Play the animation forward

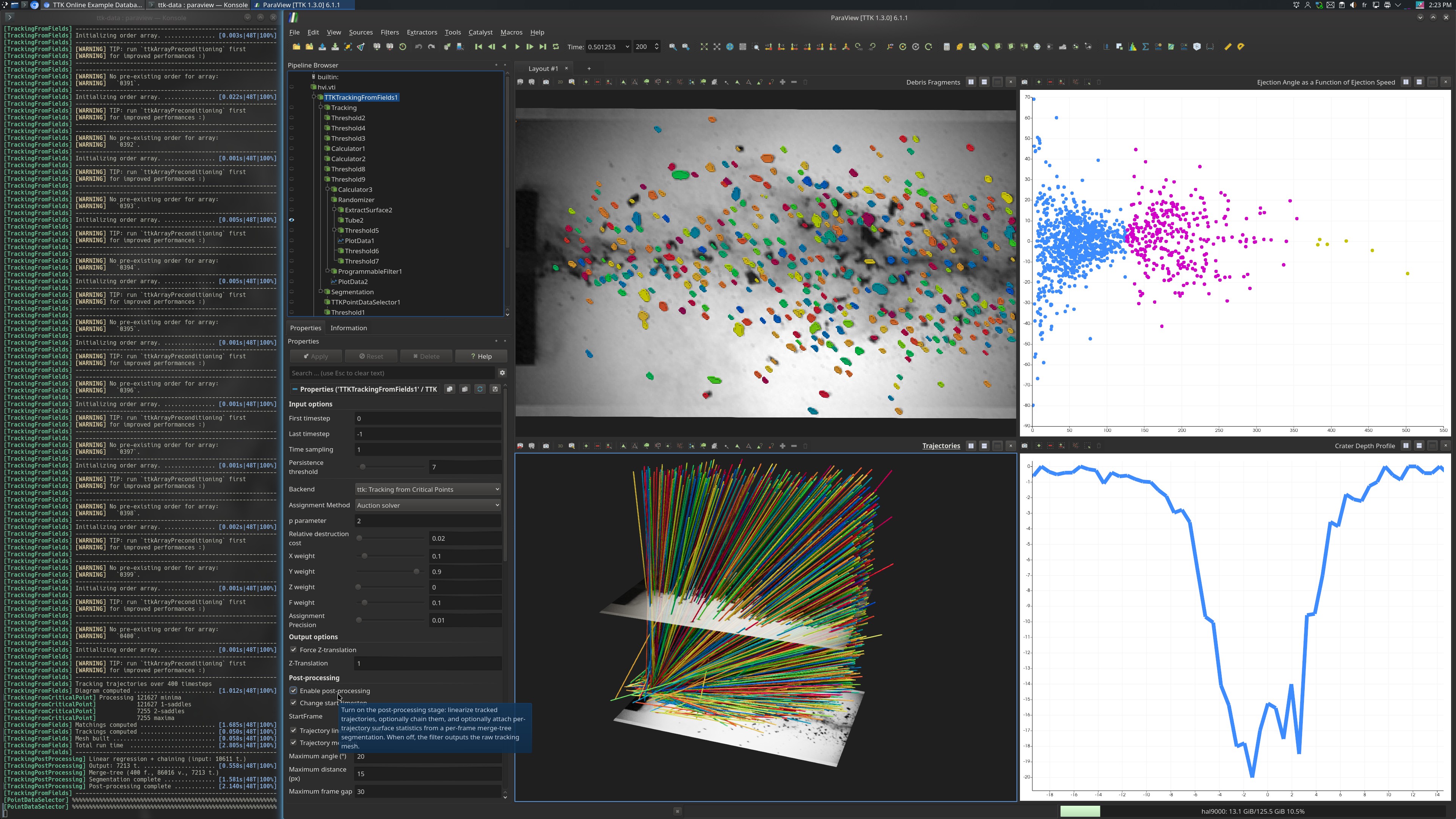[x=516, y=47]
